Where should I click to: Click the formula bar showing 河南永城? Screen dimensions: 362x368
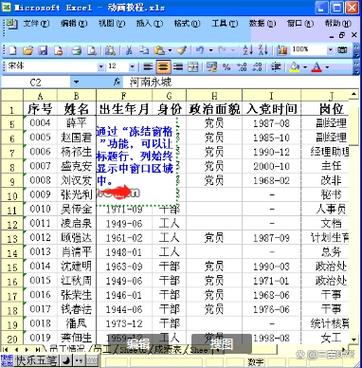242,82
